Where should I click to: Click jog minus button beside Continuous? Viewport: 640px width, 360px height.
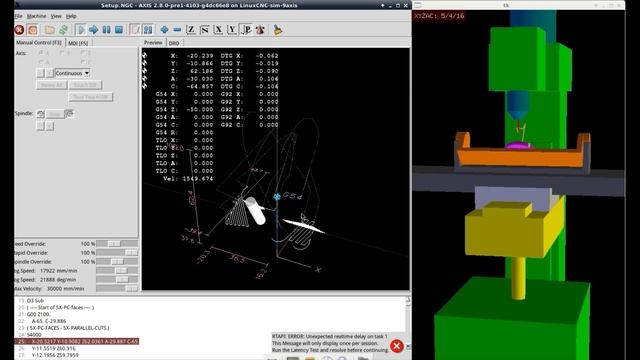pos(40,73)
